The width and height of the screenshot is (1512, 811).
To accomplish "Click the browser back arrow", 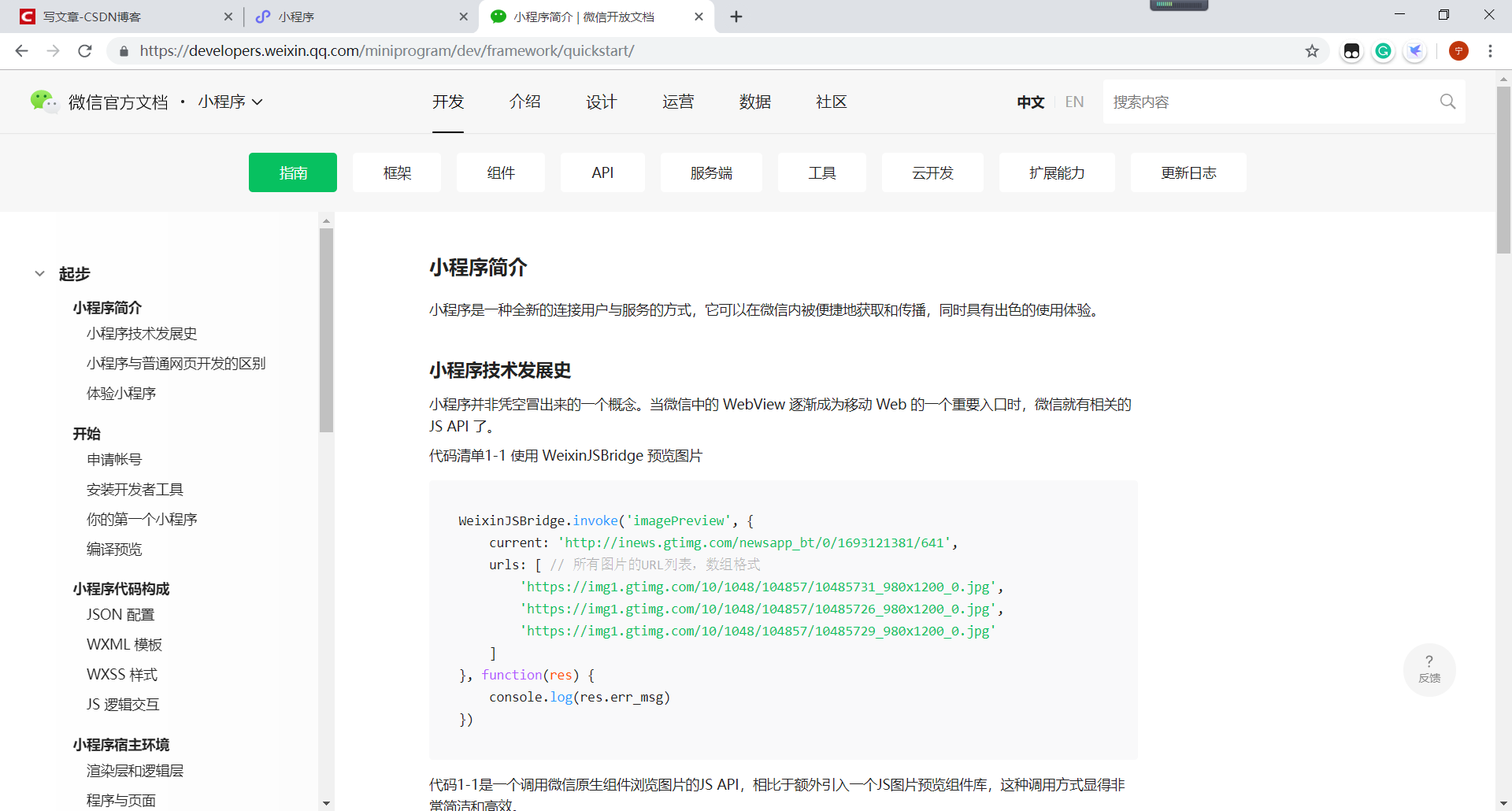I will [x=21, y=51].
